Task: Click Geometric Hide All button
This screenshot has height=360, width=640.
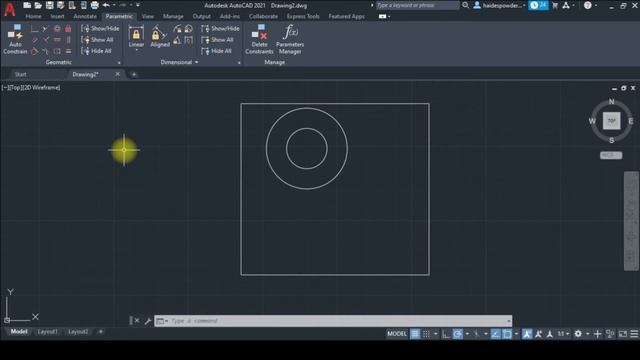Action: tap(97, 51)
